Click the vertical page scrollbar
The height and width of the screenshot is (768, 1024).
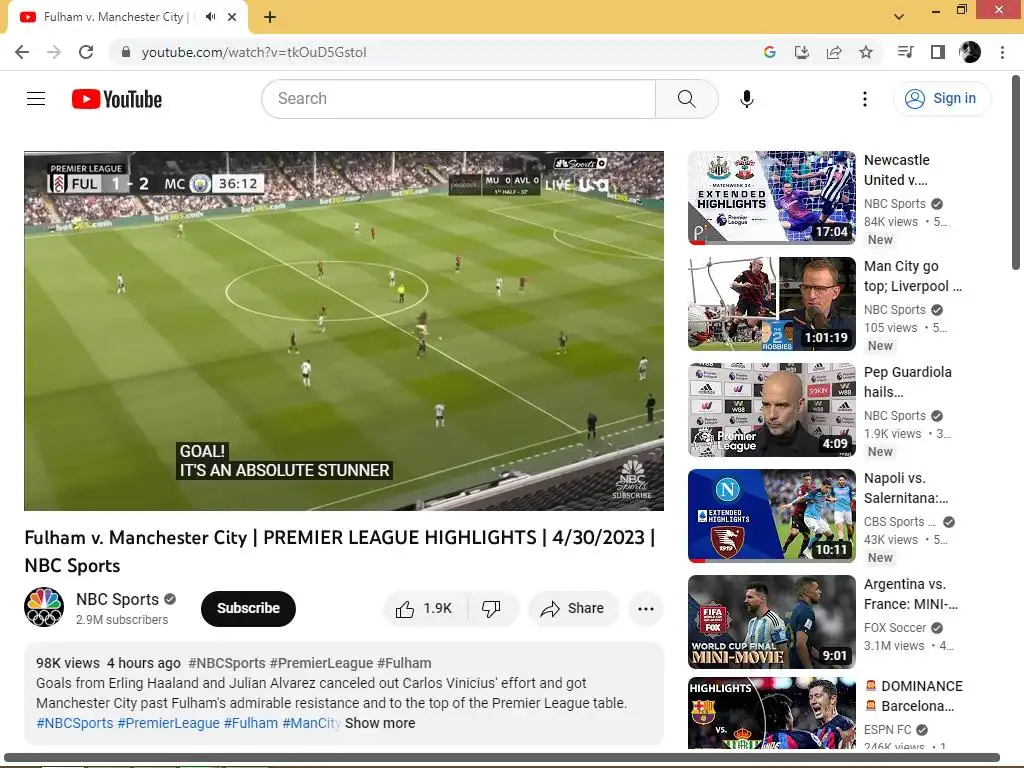pos(1016,173)
